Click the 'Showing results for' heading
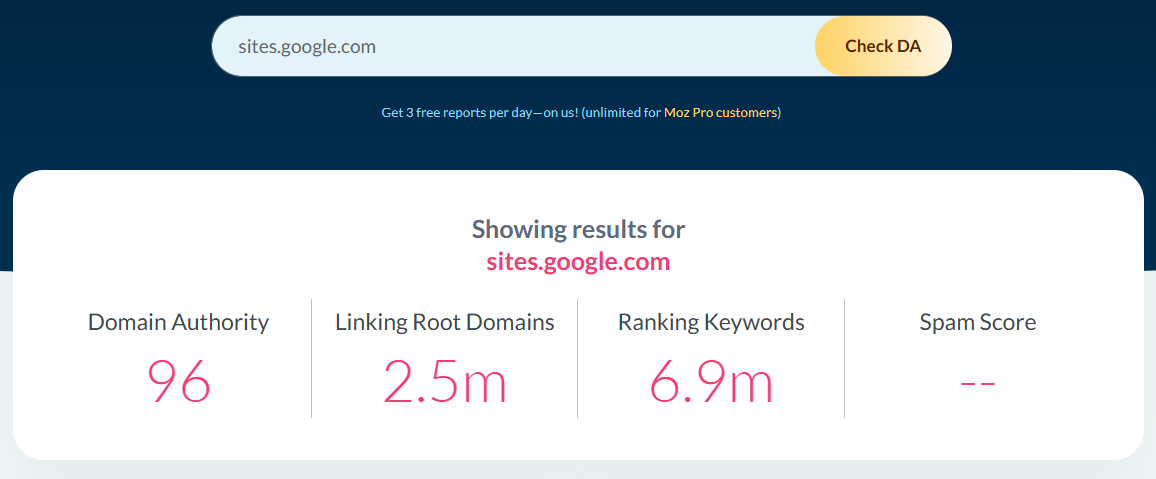This screenshot has height=479, width=1156. pos(579,229)
